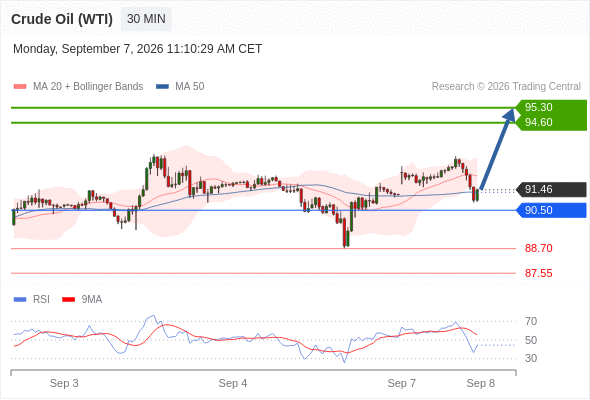Click the Crude Oil (WTI) title
Screen dimensions: 590x400
pyautogui.click(x=62, y=19)
